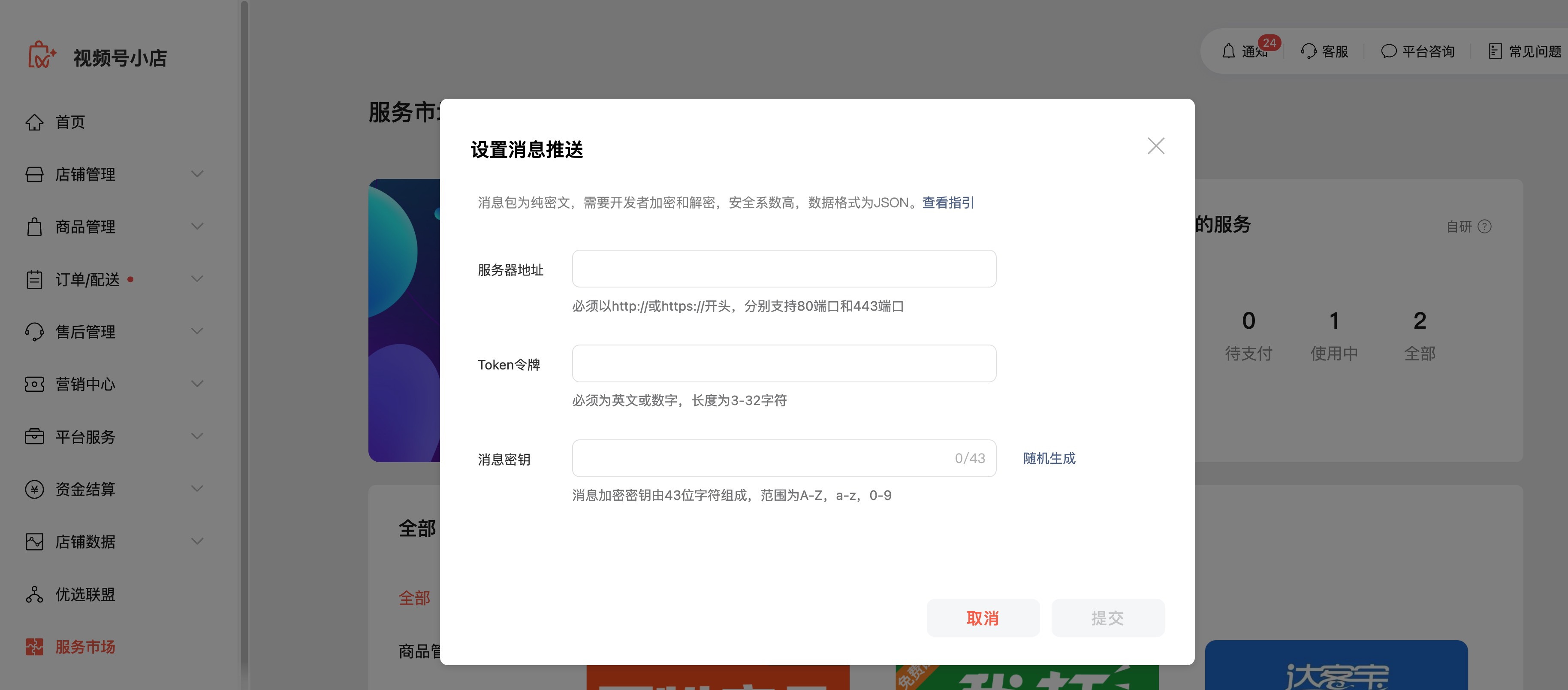This screenshot has height=690, width=1568.
Task: Click the 视频号小店 shop logo icon
Action: [42, 55]
